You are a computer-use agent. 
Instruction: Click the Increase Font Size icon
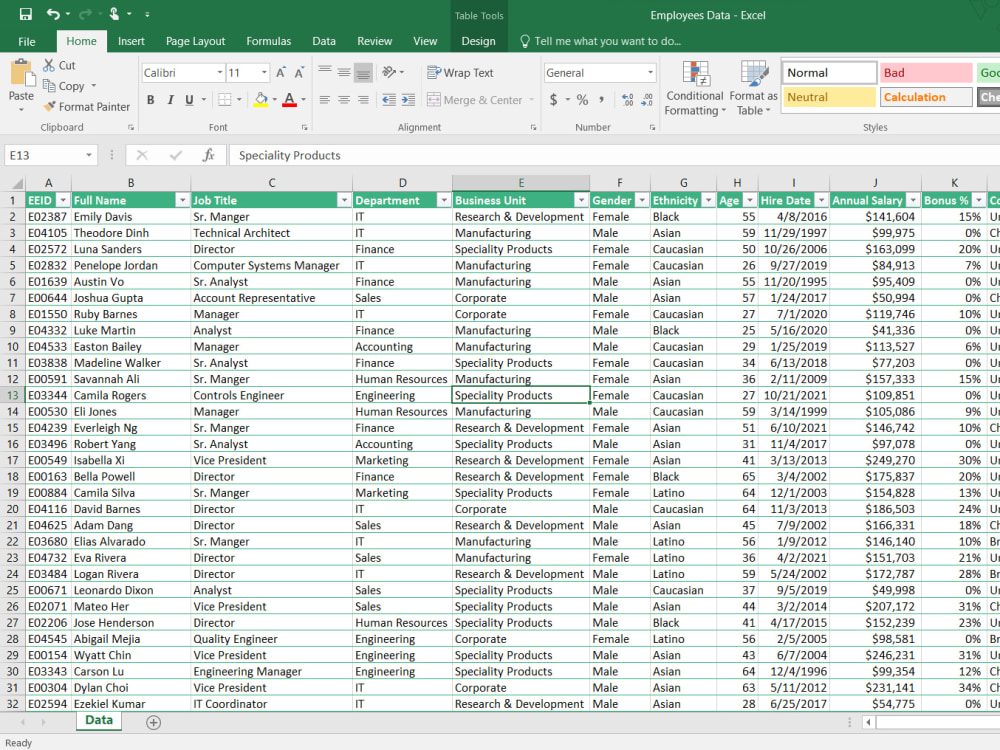(281, 73)
